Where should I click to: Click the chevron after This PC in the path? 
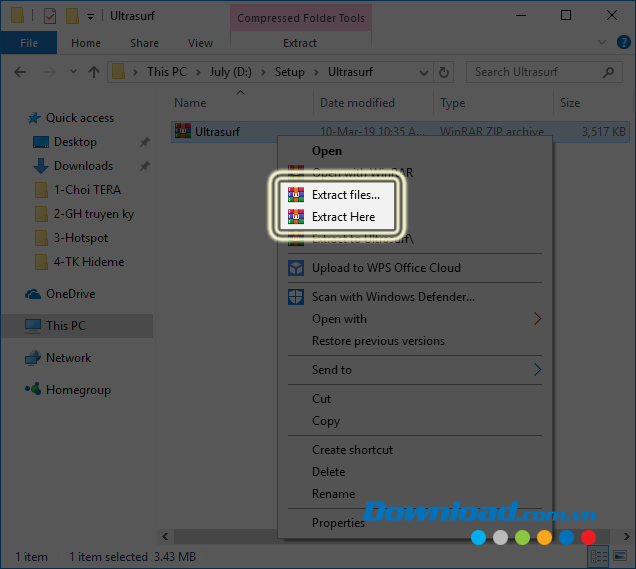pyautogui.click(x=198, y=72)
